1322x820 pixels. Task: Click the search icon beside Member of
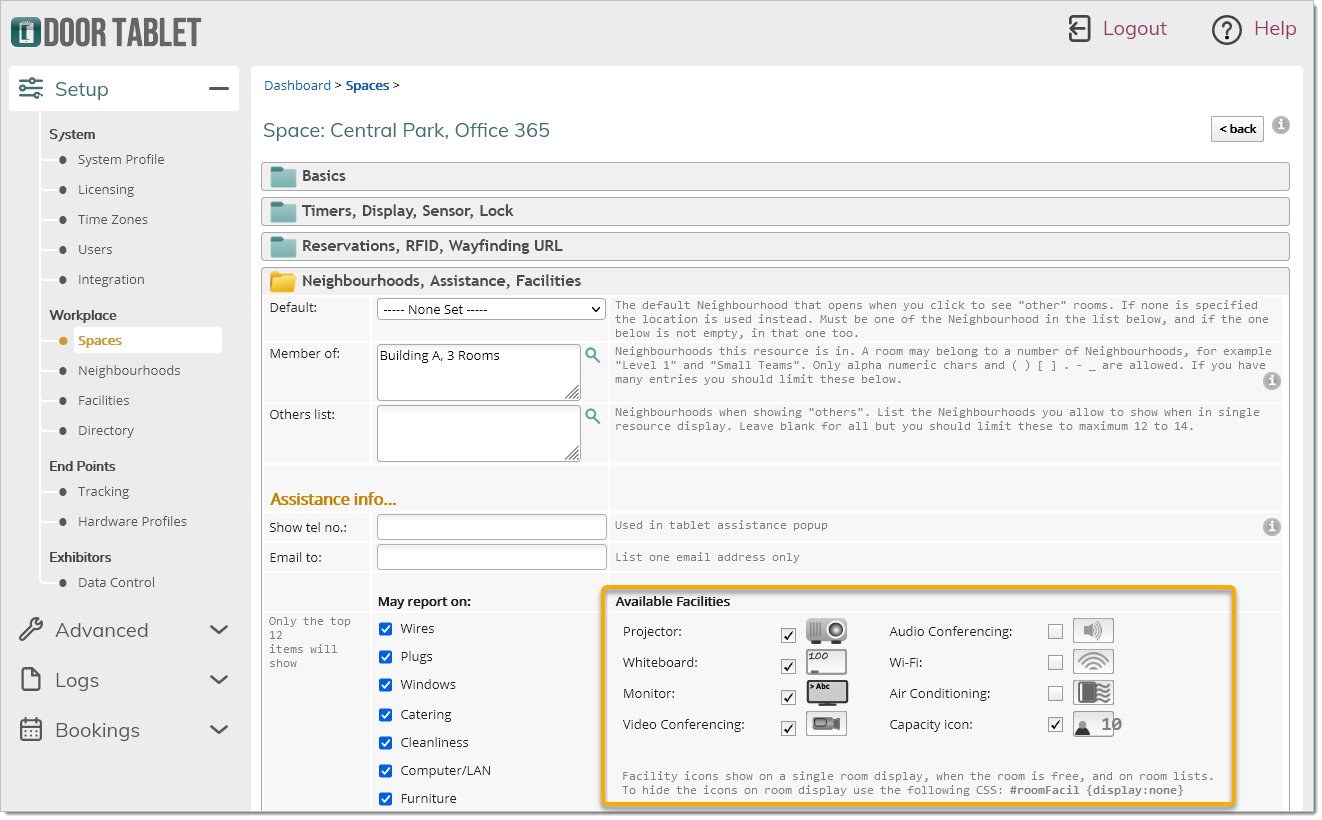coord(592,355)
